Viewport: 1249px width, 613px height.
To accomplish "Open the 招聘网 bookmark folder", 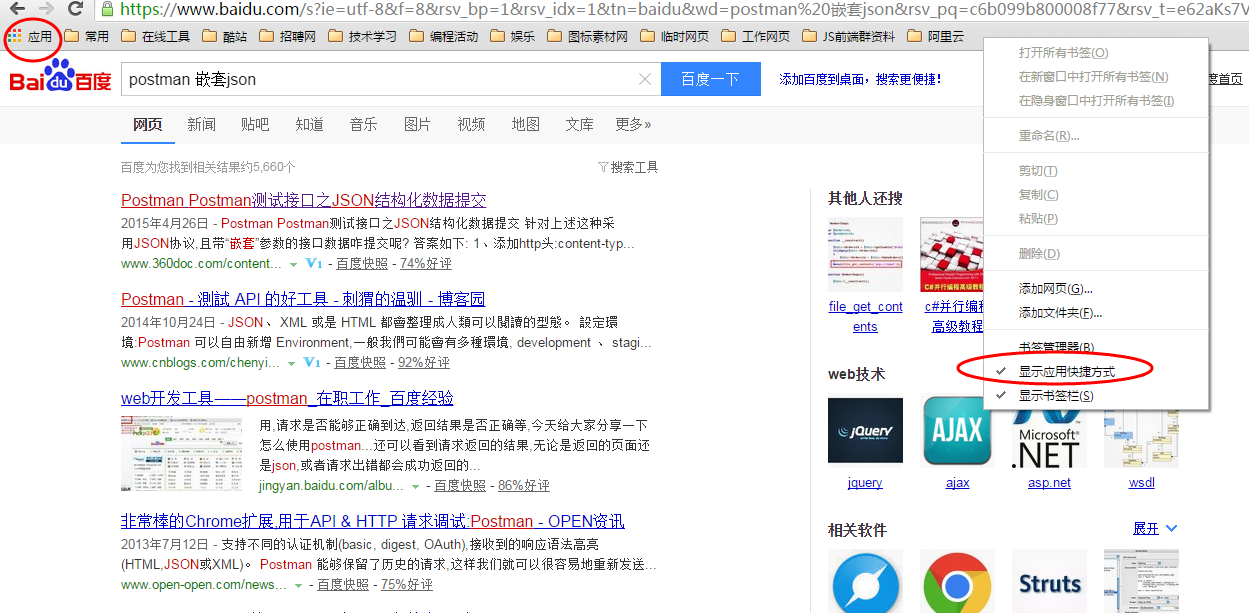I will click(286, 37).
